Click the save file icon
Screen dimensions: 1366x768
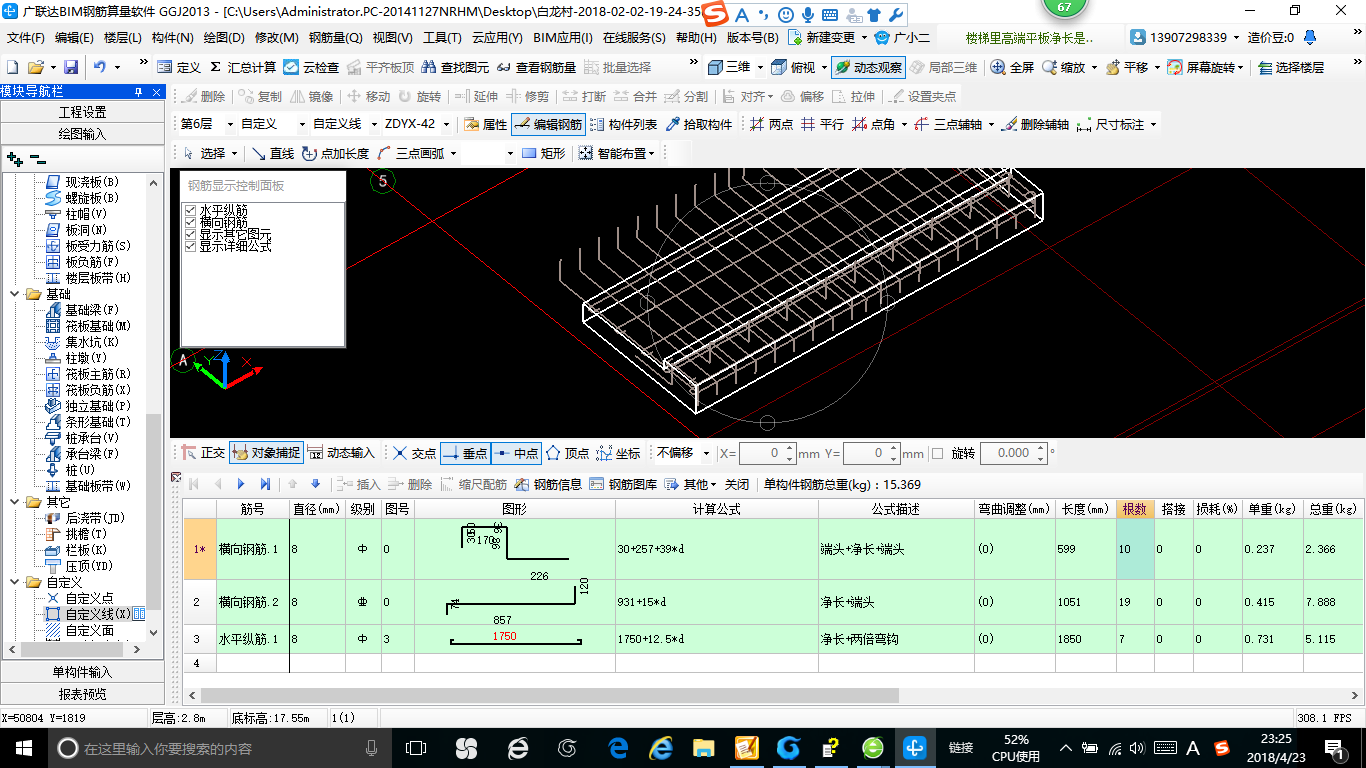pyautogui.click(x=71, y=67)
